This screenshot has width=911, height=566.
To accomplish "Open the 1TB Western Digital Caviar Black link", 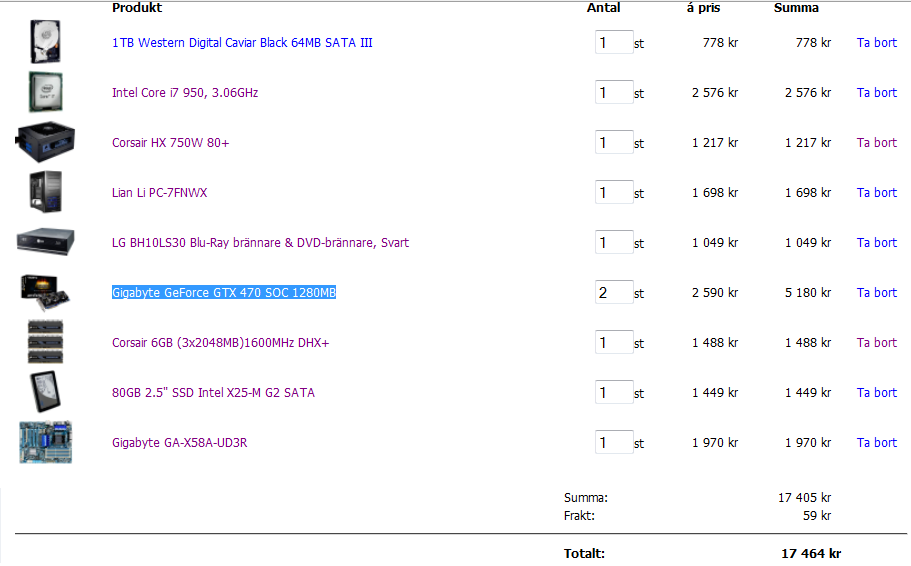I will pyautogui.click(x=242, y=43).
